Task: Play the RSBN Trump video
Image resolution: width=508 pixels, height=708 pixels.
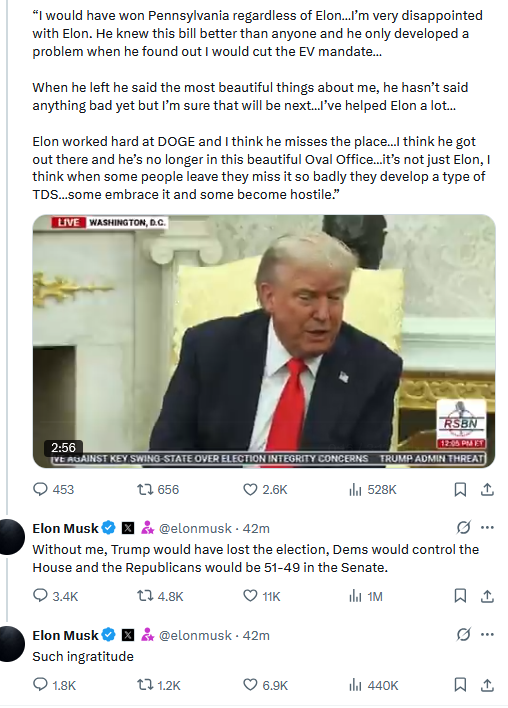Action: [264, 341]
